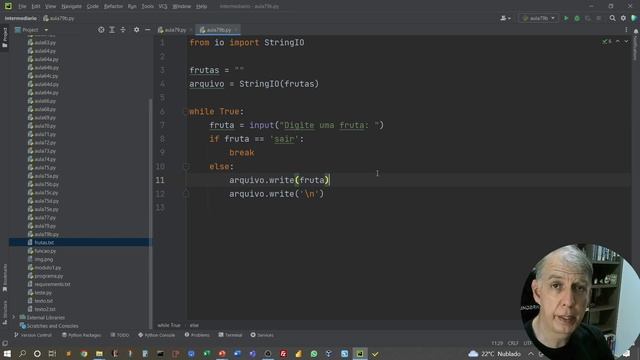This screenshot has height=360, width=640.
Task: Open the Terminal tool window
Action: click(x=230, y=335)
